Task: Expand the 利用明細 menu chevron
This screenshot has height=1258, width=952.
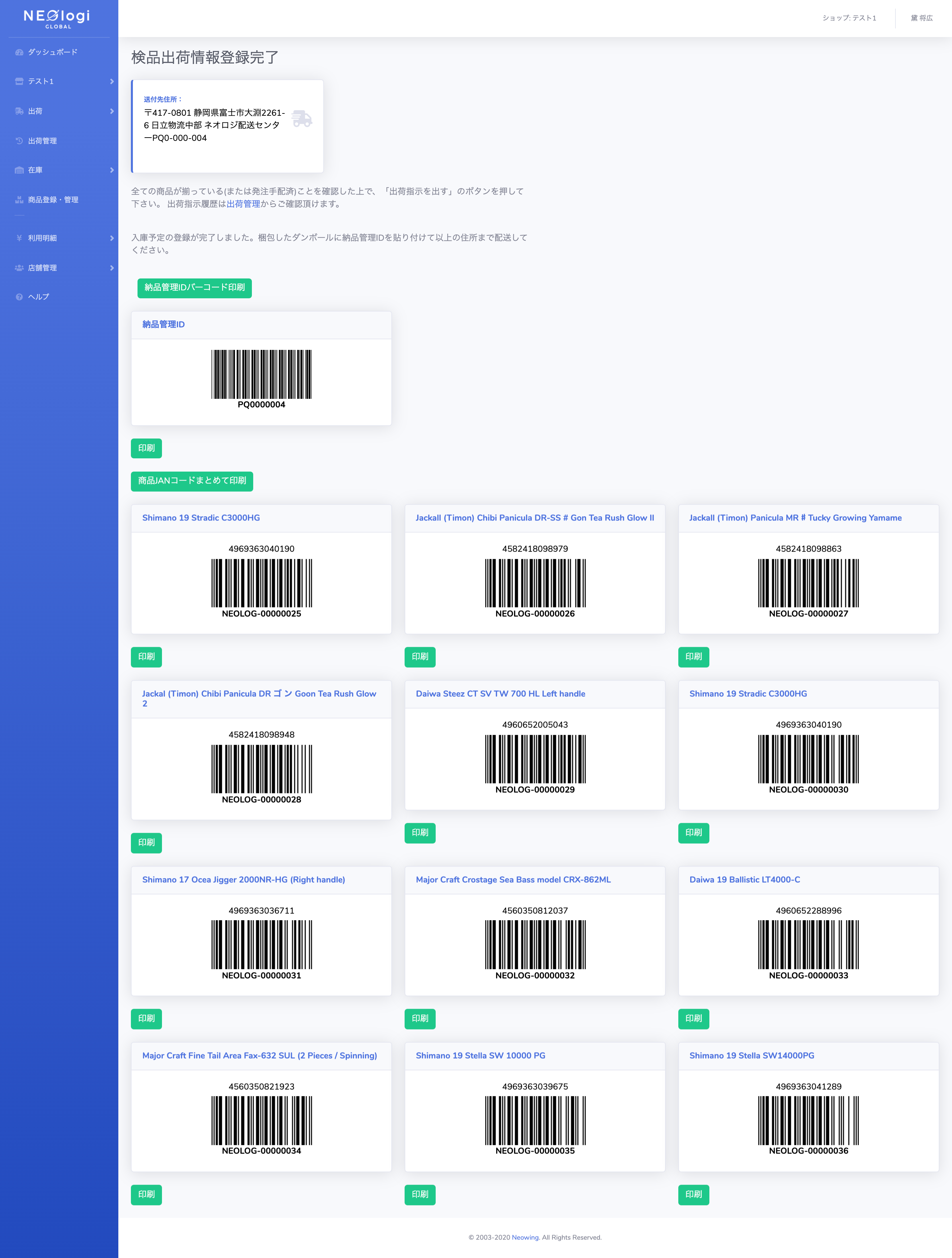Action: coord(112,238)
